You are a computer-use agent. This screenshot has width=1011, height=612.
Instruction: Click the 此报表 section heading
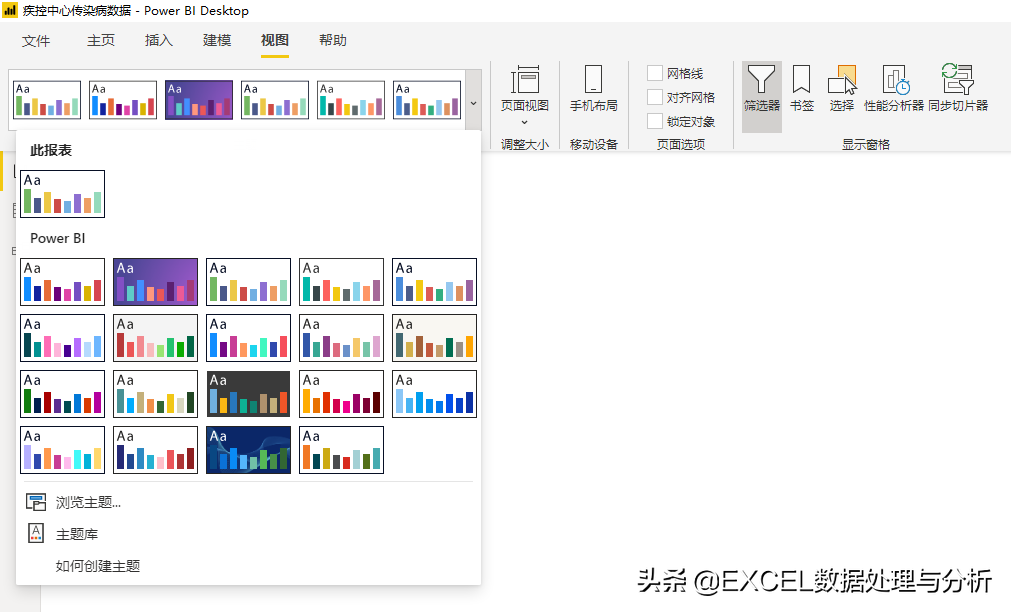(51, 150)
